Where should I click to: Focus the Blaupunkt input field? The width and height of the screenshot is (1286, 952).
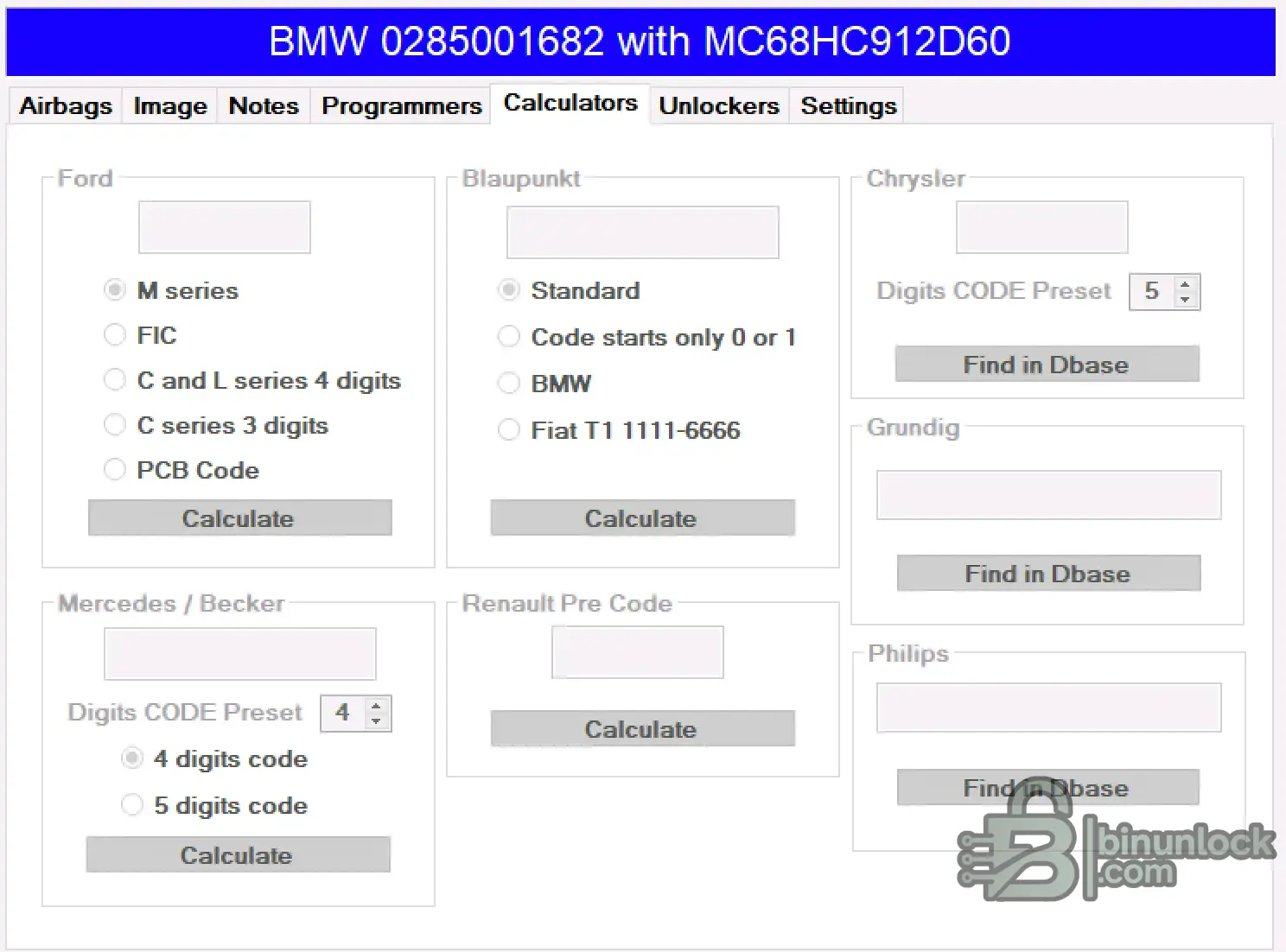click(643, 232)
